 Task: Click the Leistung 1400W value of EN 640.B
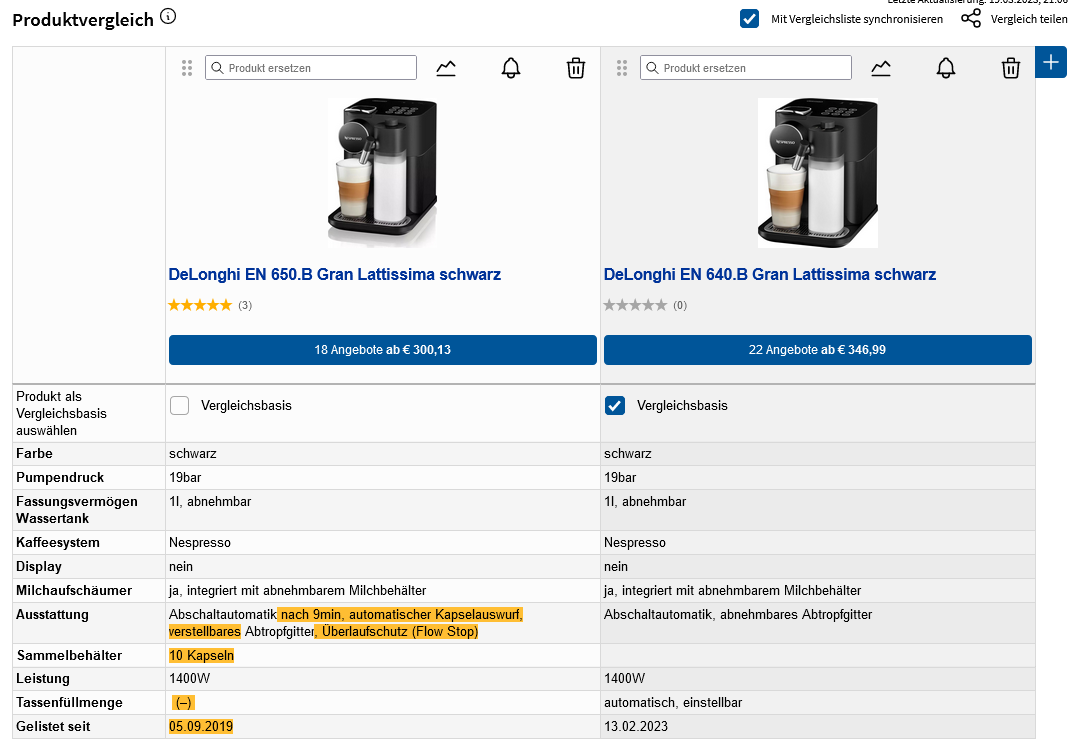pyautogui.click(x=624, y=679)
